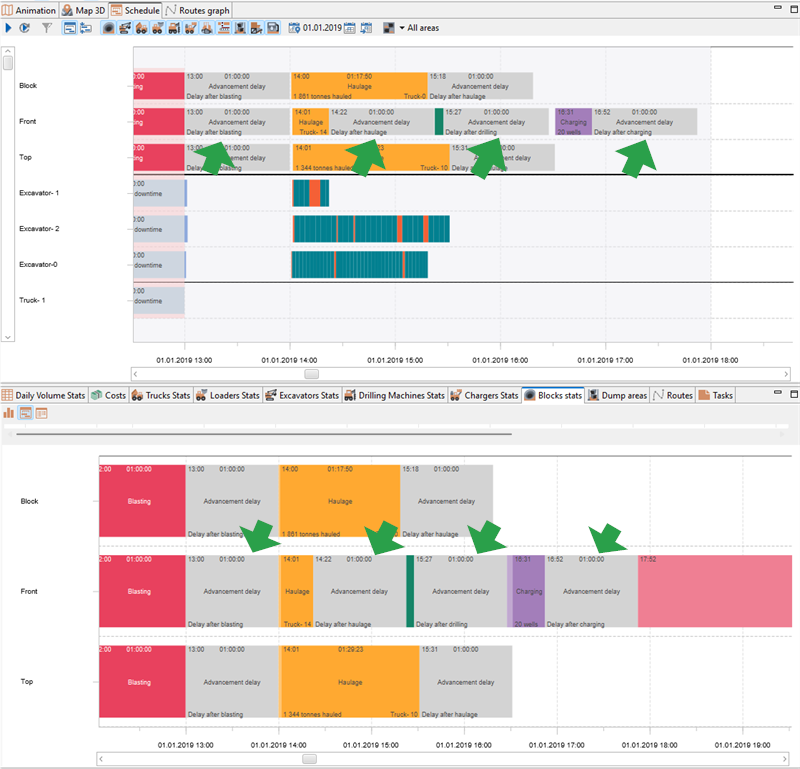This screenshot has height=769, width=800.
Task: Toggle the dump areas filter icon
Action: tap(240, 28)
